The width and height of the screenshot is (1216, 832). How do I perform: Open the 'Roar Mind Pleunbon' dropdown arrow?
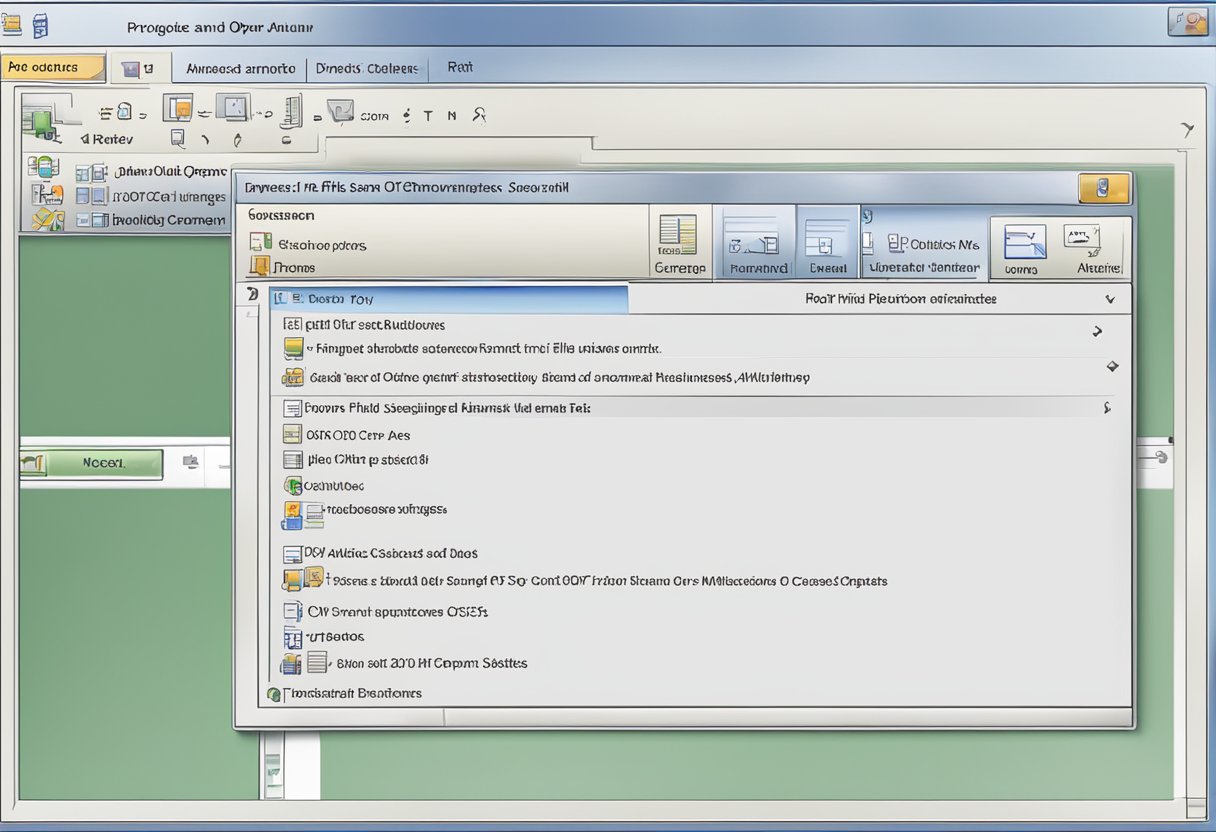tap(1109, 299)
